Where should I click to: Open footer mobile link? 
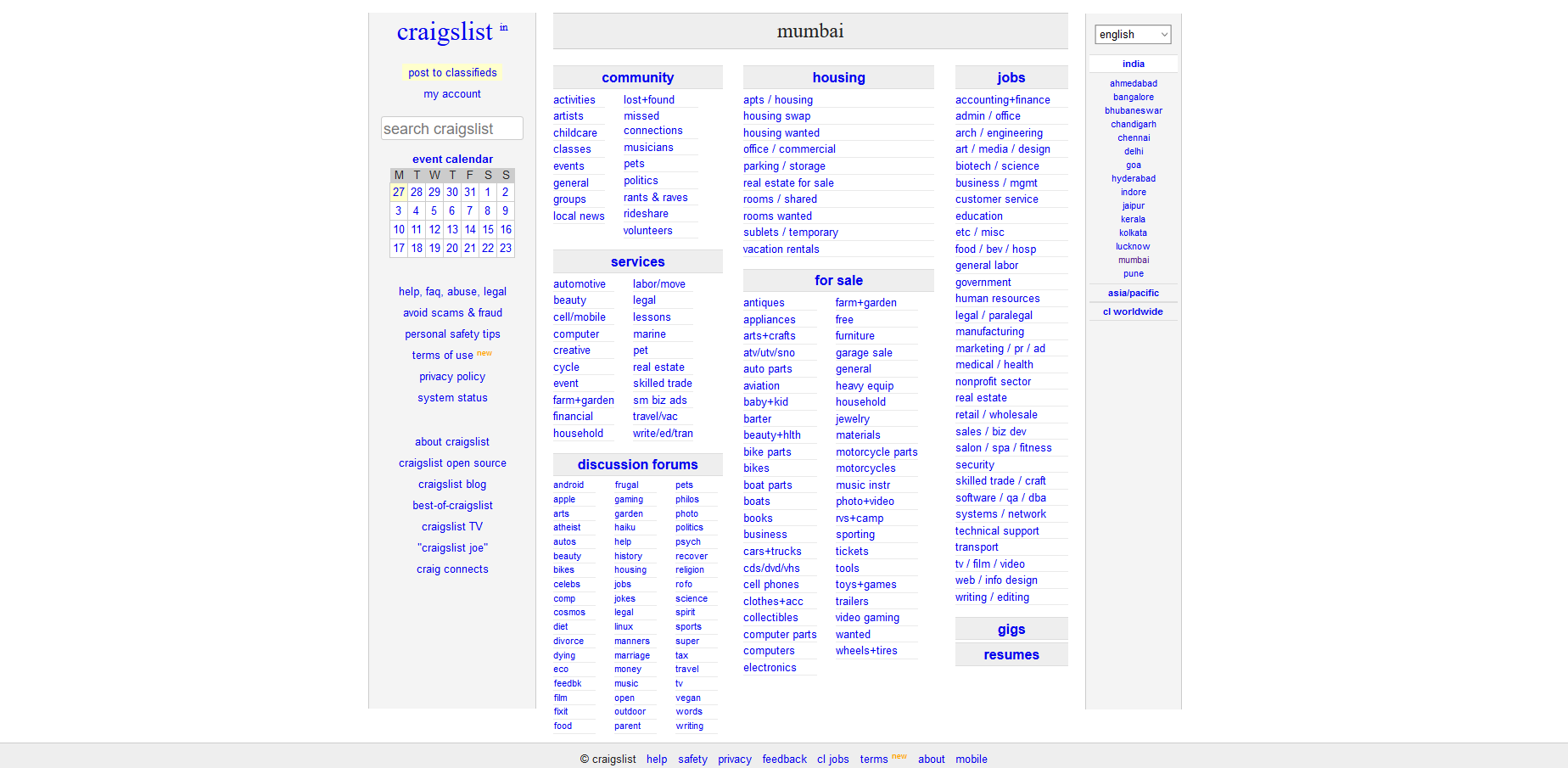click(x=972, y=760)
